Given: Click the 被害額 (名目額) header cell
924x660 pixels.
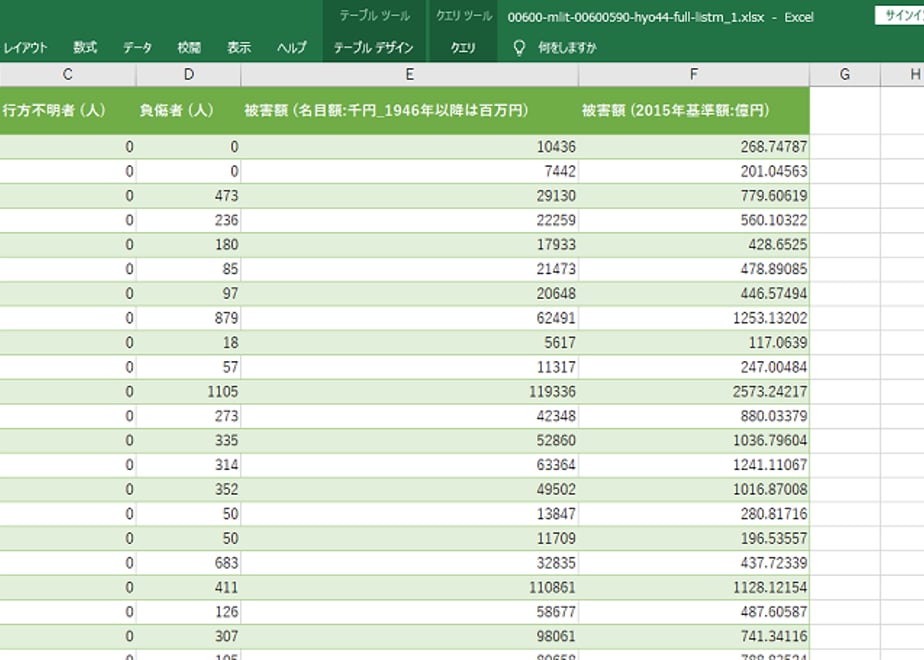Looking at the screenshot, I should click(410, 111).
